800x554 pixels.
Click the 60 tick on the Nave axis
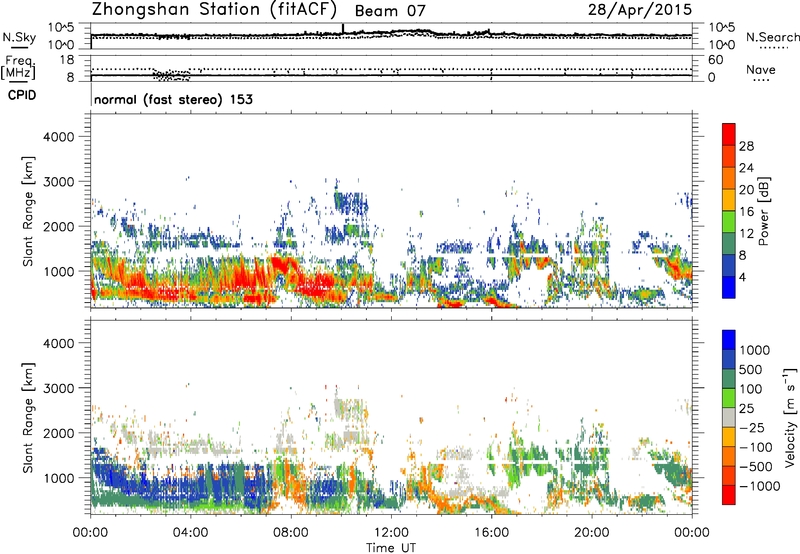coord(715,60)
